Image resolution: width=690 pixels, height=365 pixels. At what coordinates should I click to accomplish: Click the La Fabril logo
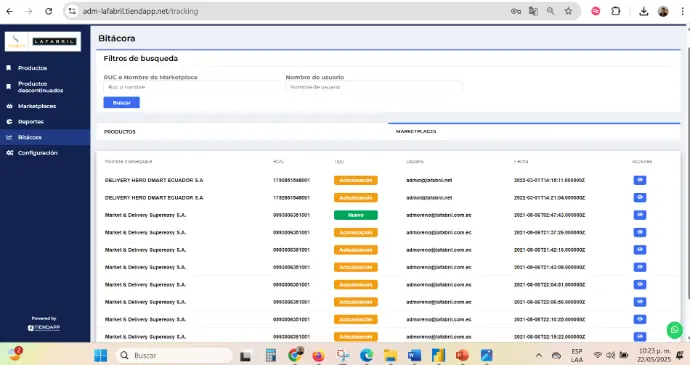point(43,41)
